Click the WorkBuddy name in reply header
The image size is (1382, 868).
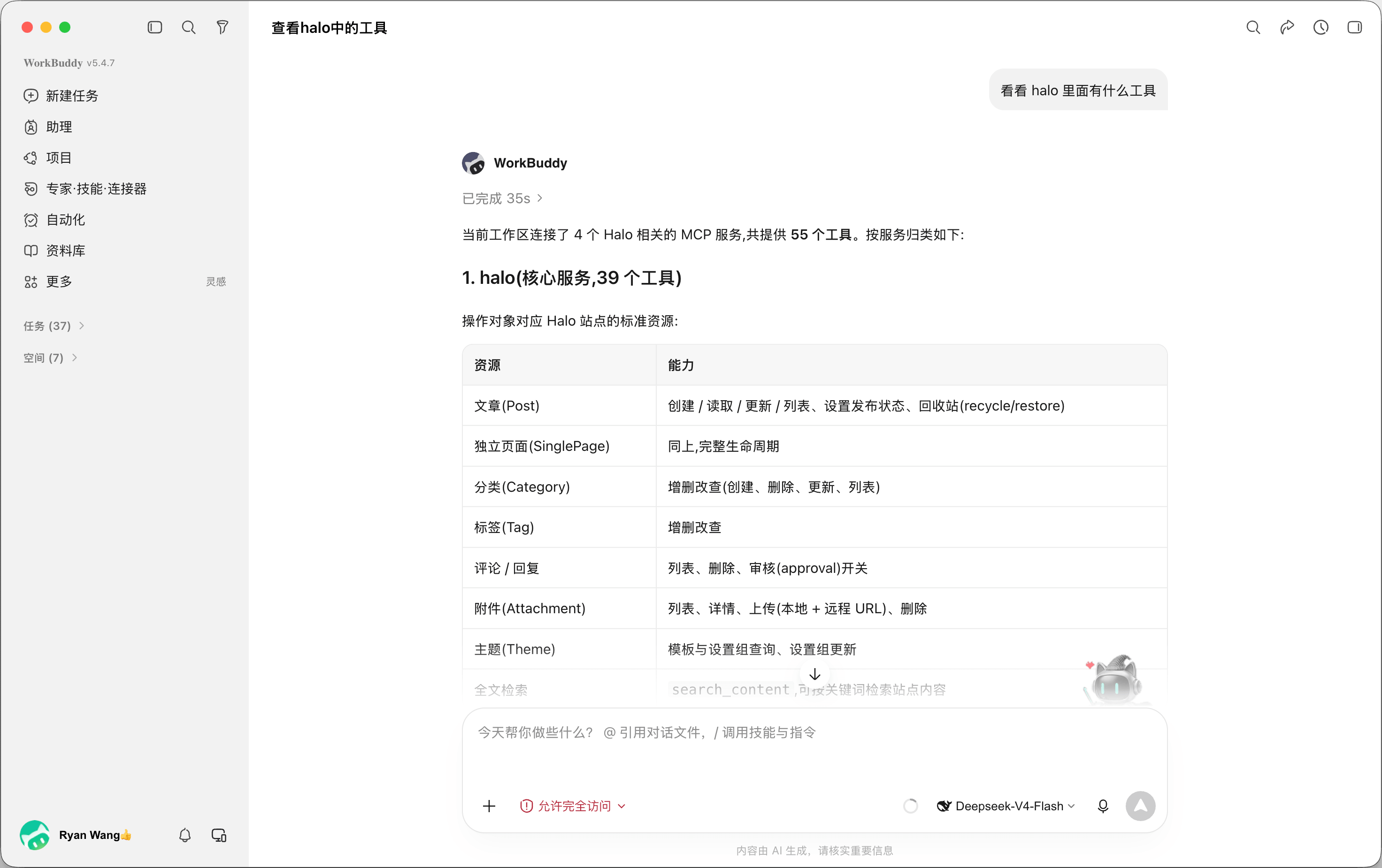(530, 163)
